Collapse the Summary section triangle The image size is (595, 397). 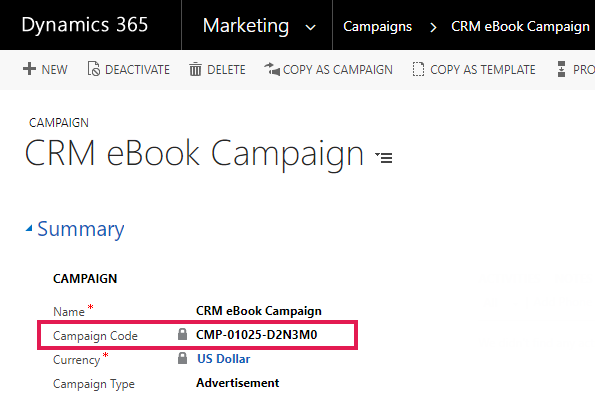(x=29, y=228)
